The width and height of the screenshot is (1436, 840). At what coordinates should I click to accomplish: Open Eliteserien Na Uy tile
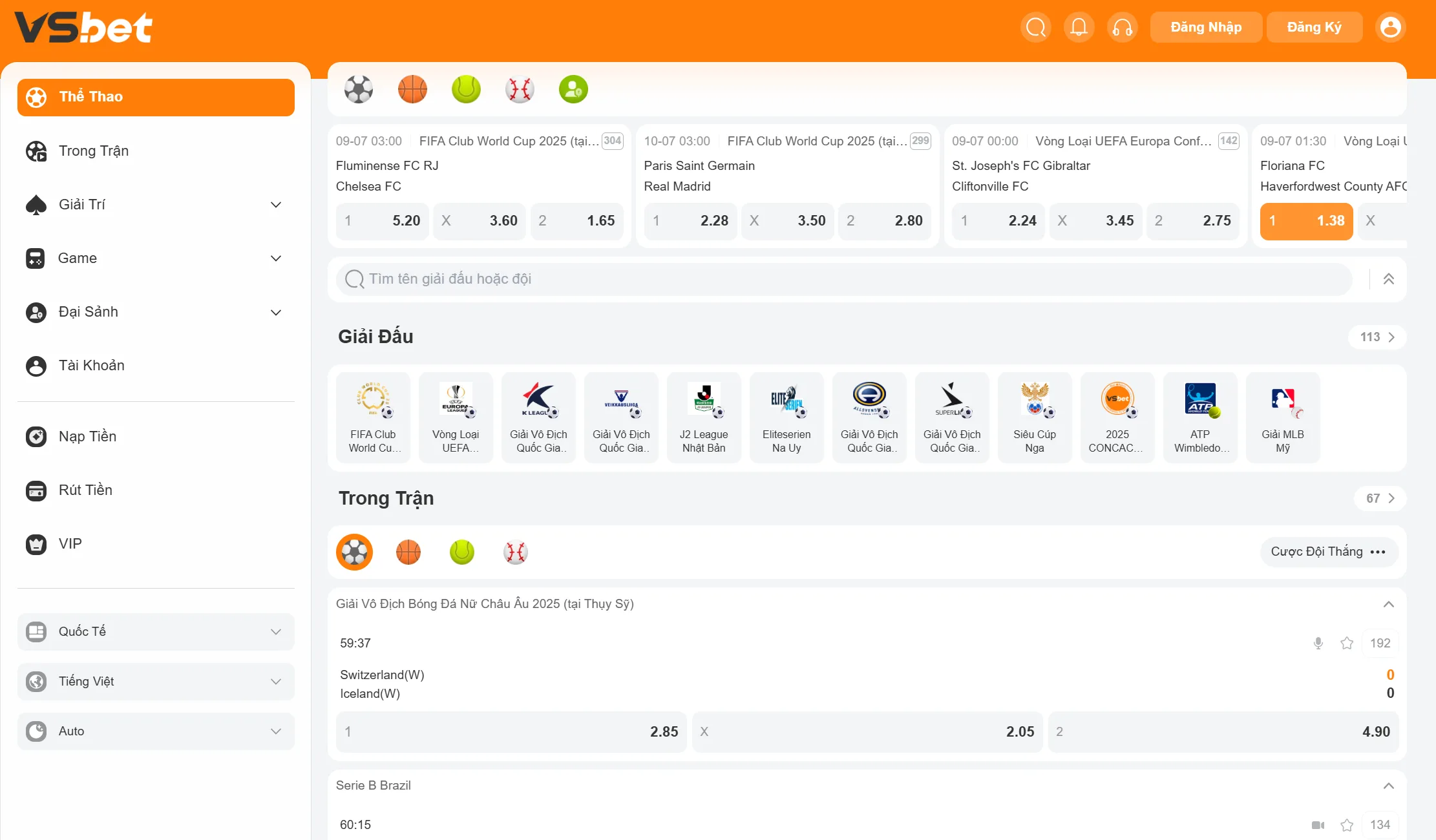click(787, 417)
